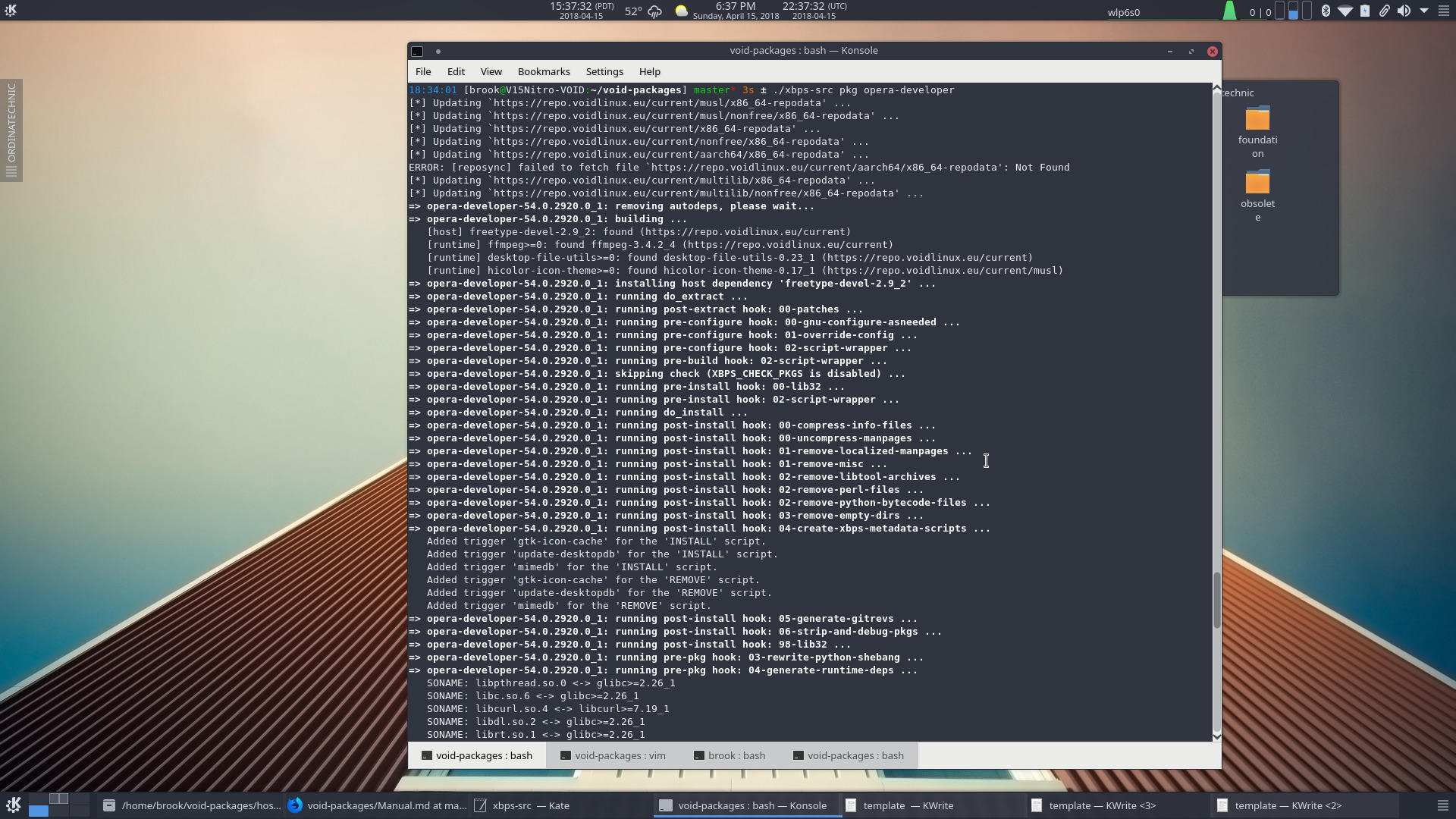
Task: Open the Edit menu in Konsole
Action: pos(456,71)
